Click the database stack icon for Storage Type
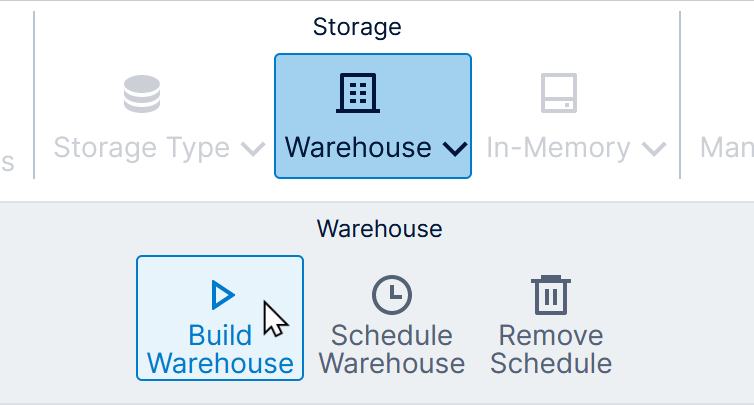The height and width of the screenshot is (405, 754). coord(143,94)
